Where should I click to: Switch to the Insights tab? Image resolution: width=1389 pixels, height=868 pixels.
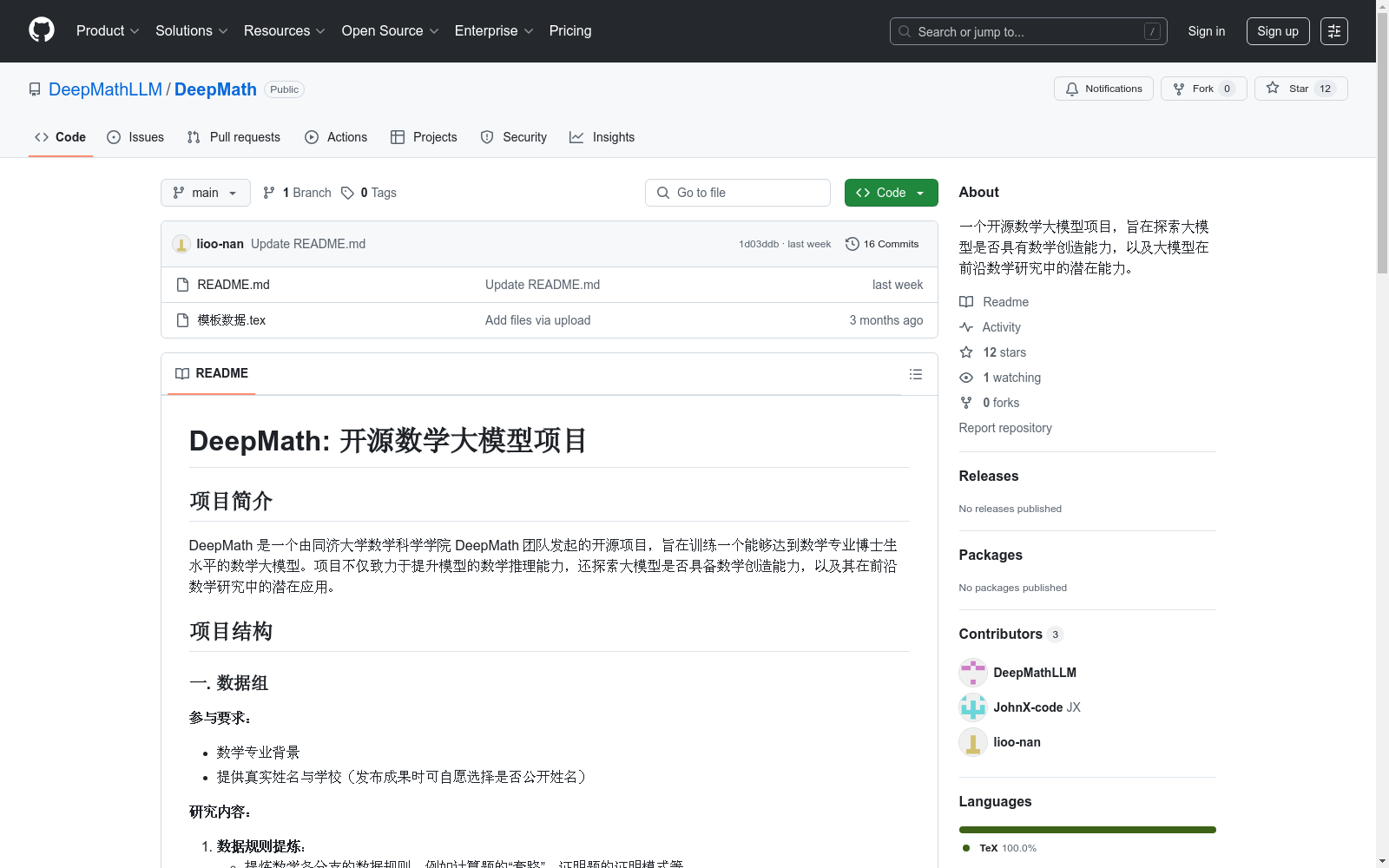(602, 137)
